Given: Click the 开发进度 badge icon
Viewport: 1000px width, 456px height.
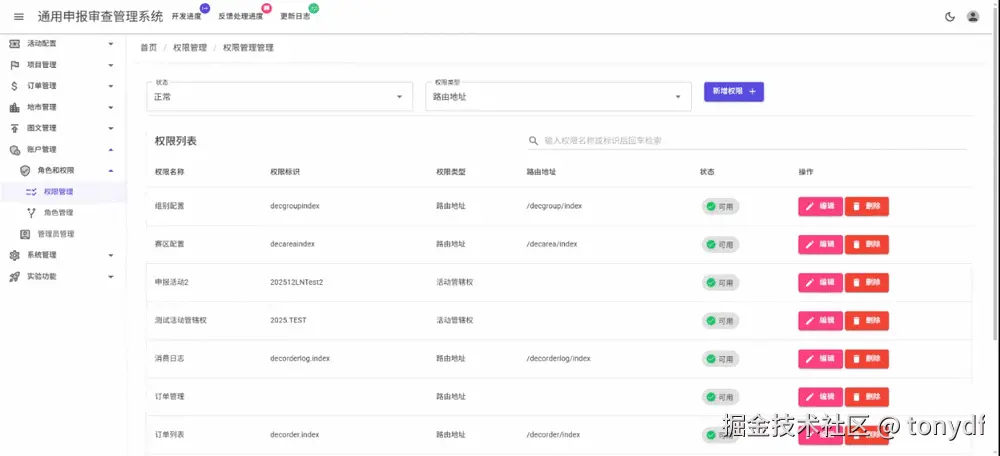Looking at the screenshot, I should click(x=205, y=8).
